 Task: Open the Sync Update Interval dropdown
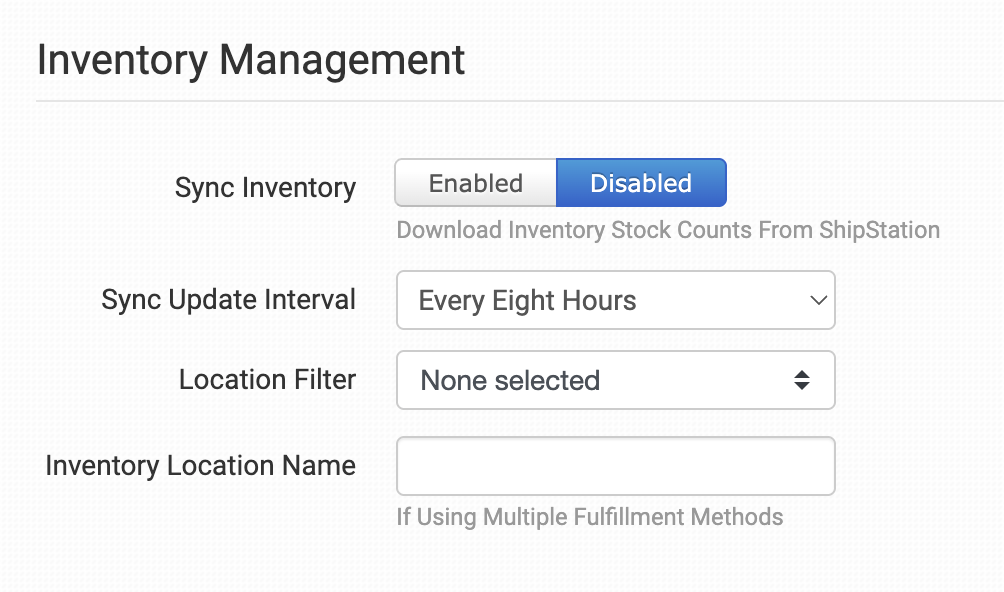coord(615,300)
